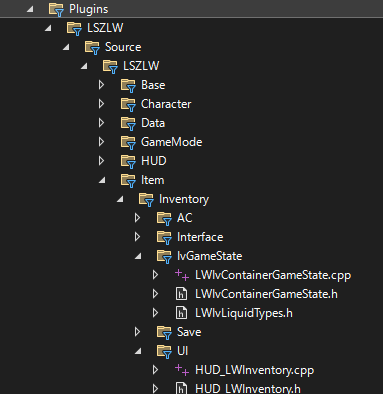Image resolution: width=383 pixels, height=394 pixels.
Task: Select the Interface label
Action: pyautogui.click(x=200, y=237)
